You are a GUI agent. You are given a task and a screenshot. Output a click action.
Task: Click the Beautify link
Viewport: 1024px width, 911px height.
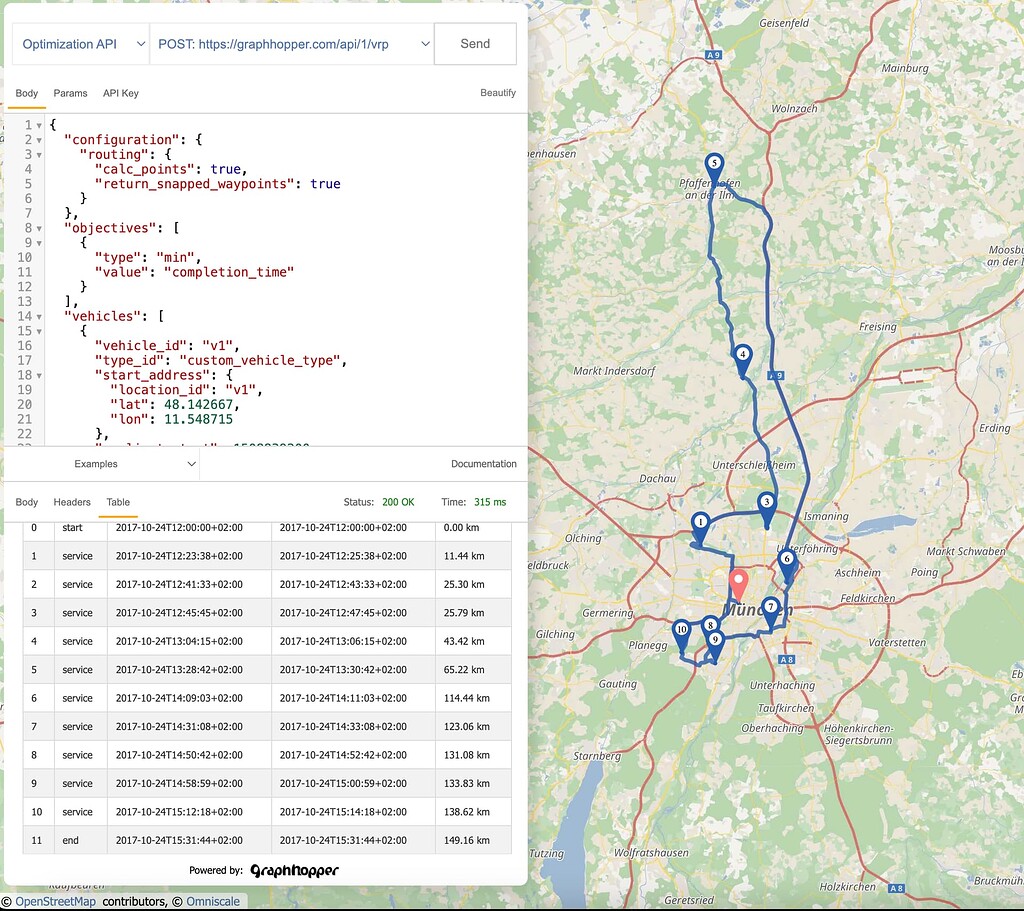pos(500,93)
